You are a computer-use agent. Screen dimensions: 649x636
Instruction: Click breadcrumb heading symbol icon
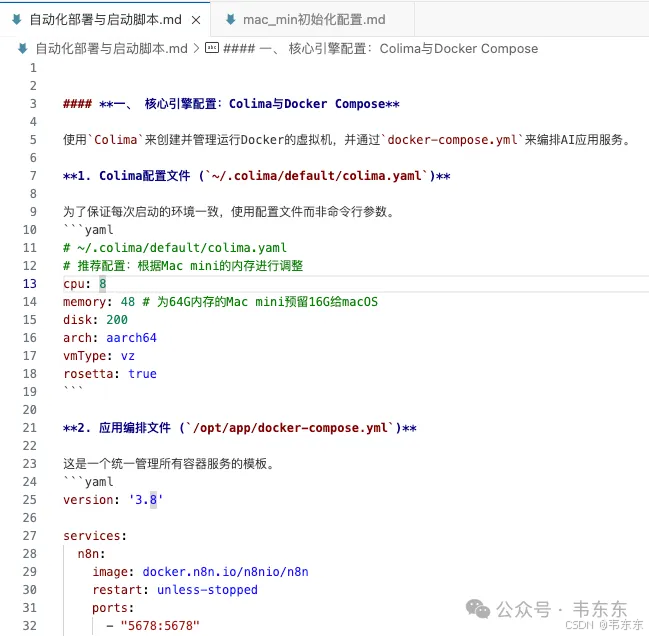(x=212, y=48)
